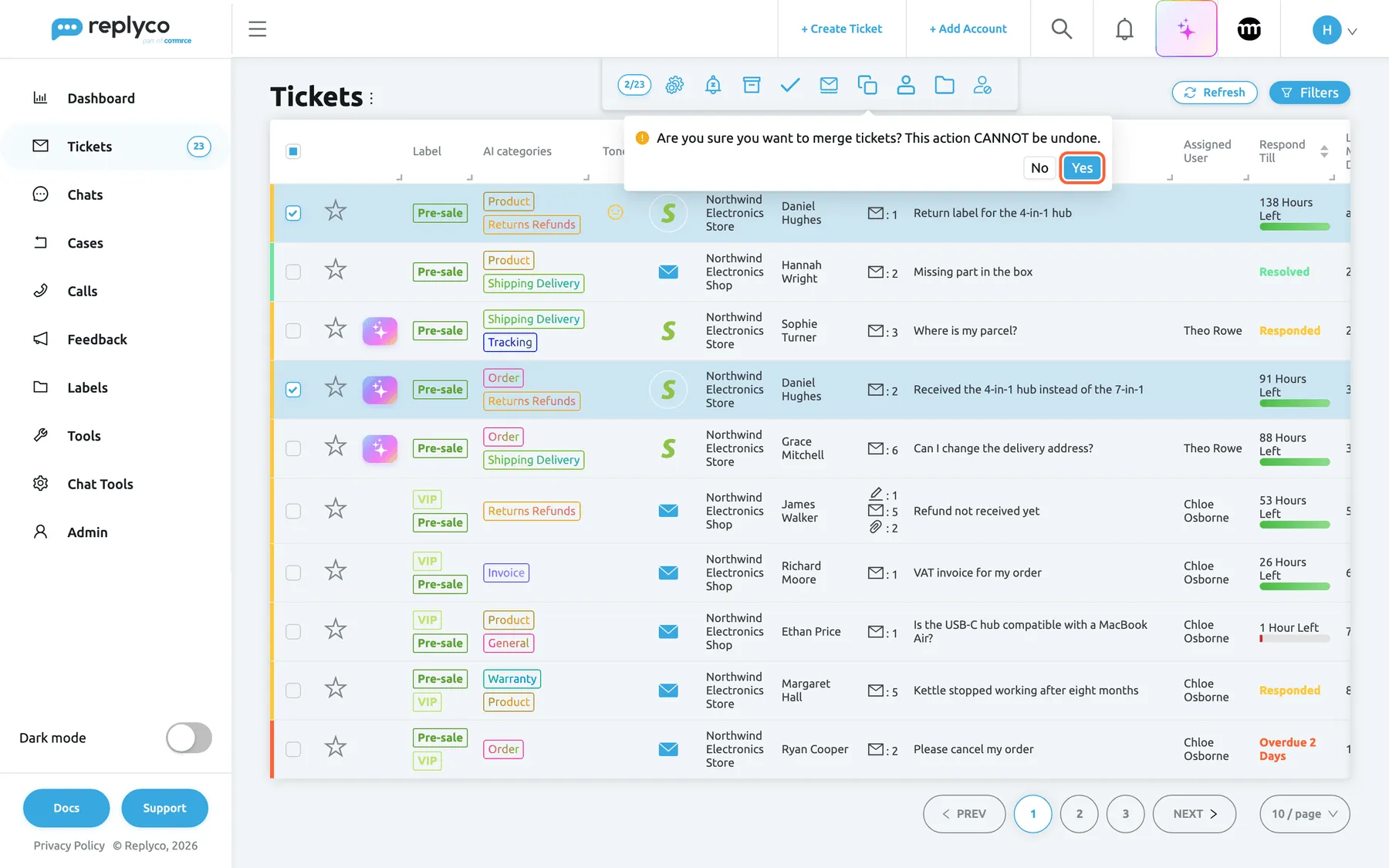Open the 10 / page dropdown
The height and width of the screenshot is (868, 1389).
point(1304,814)
